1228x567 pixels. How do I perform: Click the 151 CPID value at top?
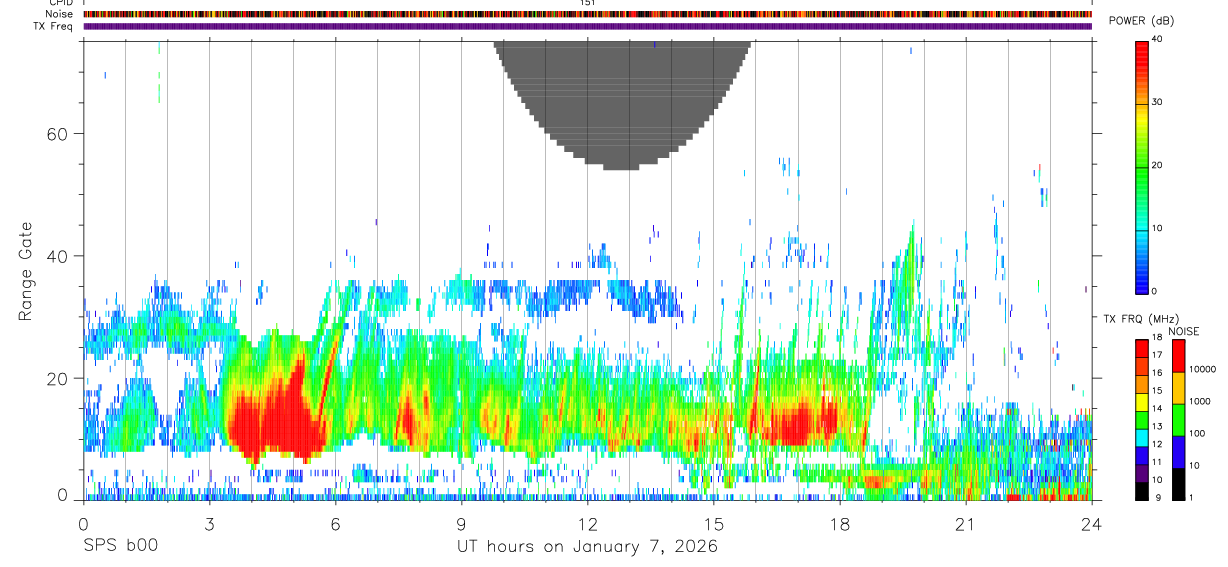588,3
